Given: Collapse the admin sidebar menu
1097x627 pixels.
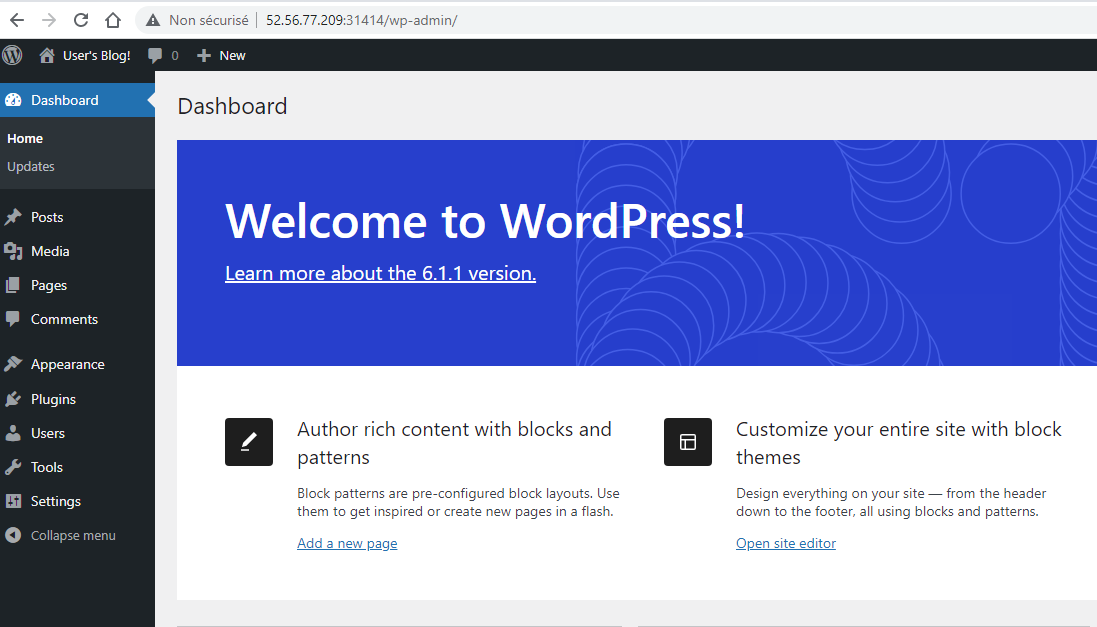Looking at the screenshot, I should click(x=72, y=535).
